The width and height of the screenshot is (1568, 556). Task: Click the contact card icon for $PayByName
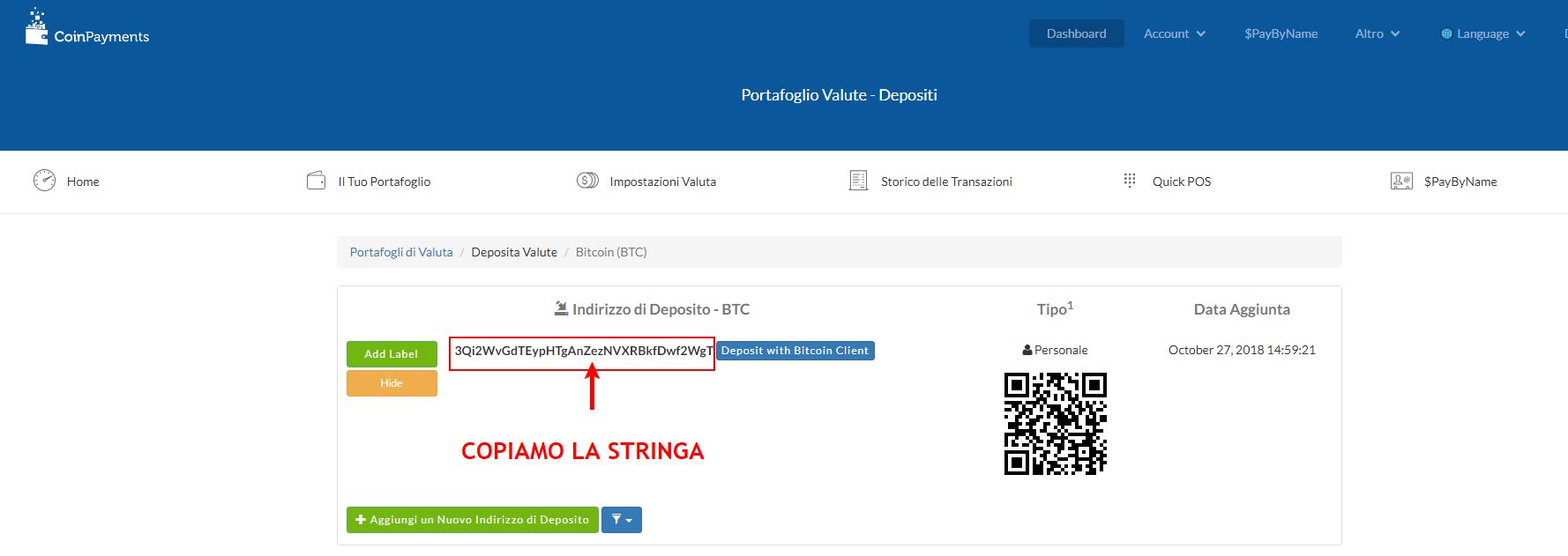(1401, 181)
